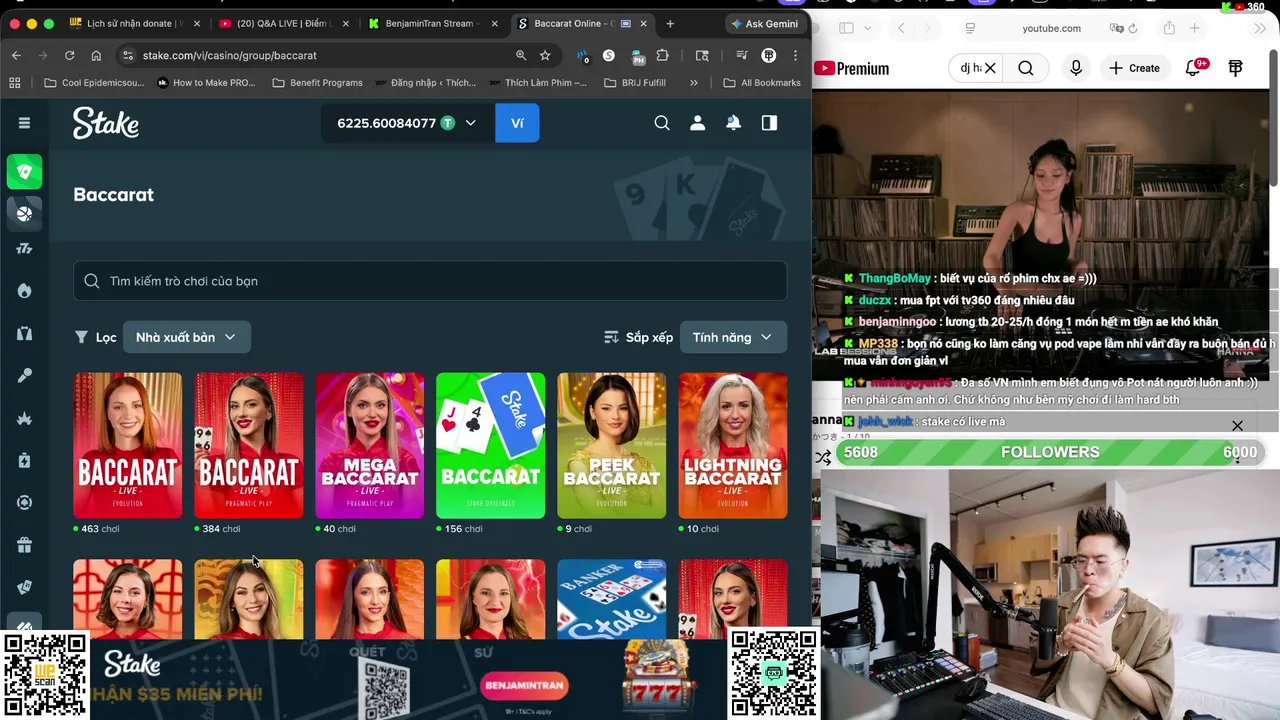
Task: Switch to BenjaminTran Stream tab
Action: click(x=431, y=23)
